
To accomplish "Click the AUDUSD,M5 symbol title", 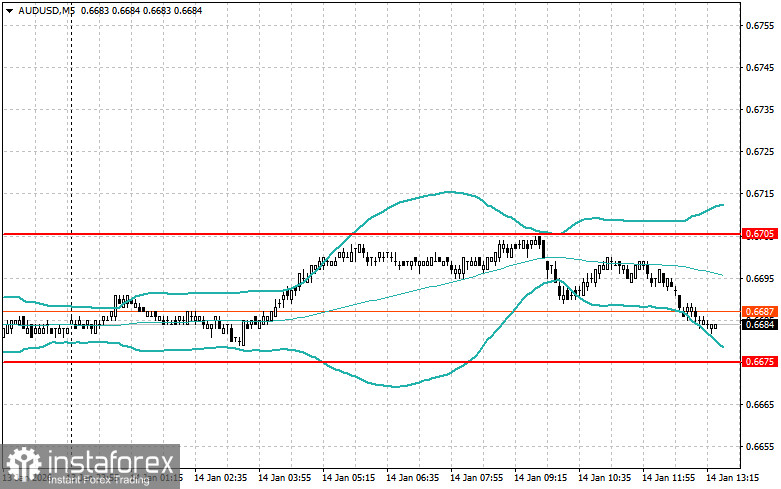I will [46, 10].
